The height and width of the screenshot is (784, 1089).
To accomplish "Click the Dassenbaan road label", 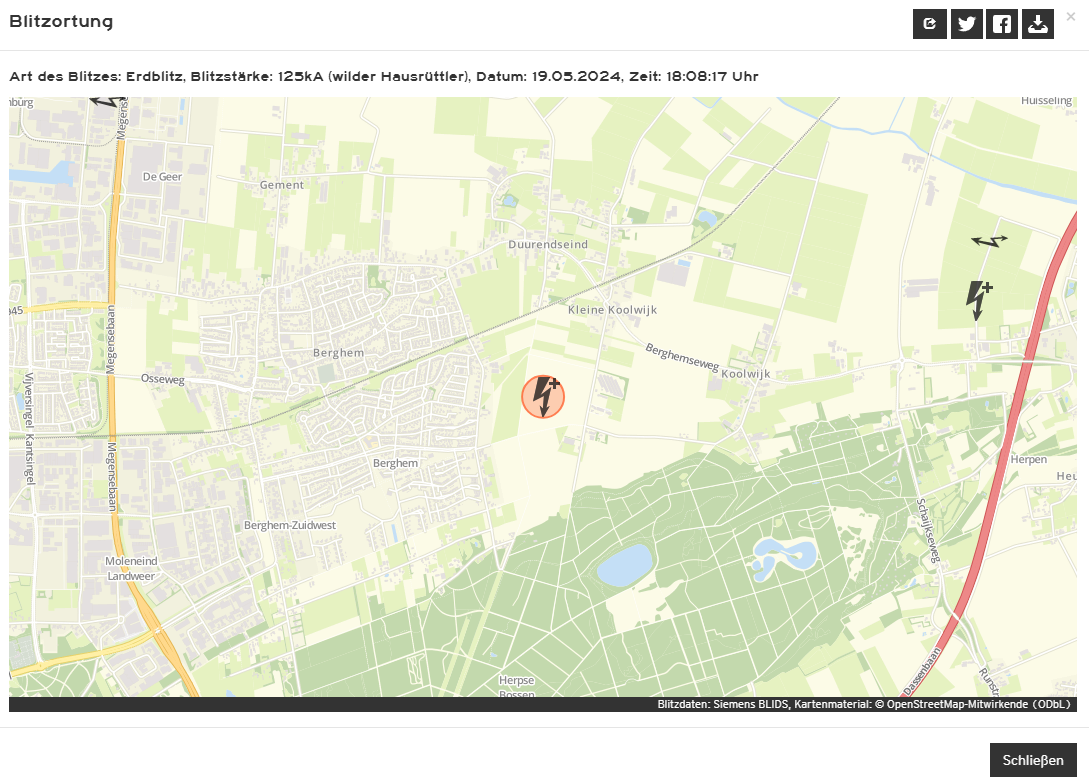I will [x=922, y=671].
